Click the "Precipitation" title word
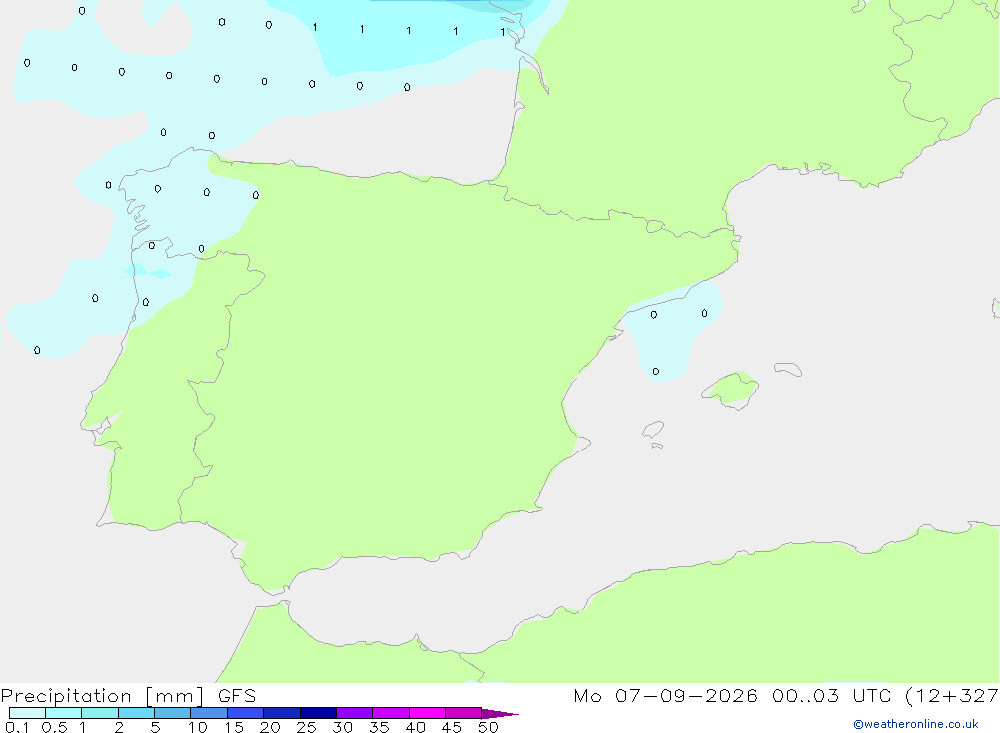The height and width of the screenshot is (733, 1000). click(66, 696)
